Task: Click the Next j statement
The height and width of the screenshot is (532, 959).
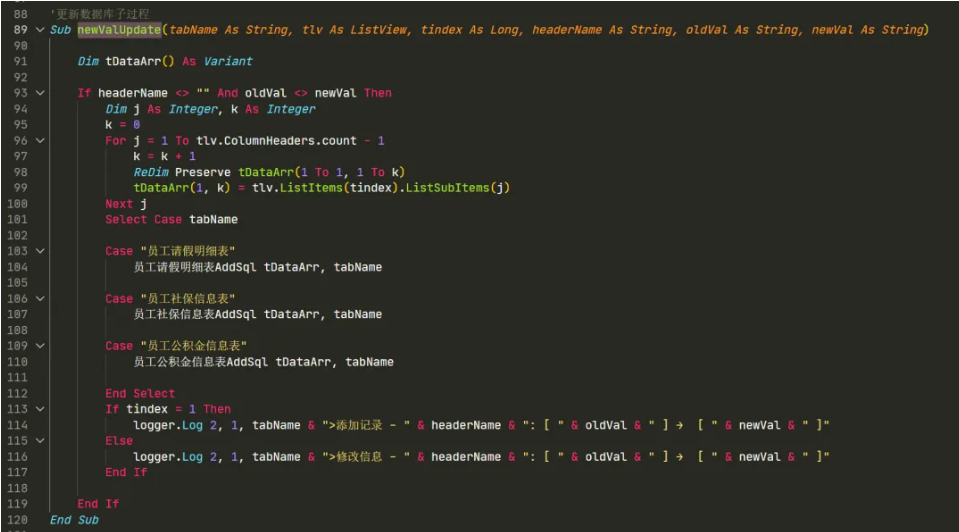Action: (126, 204)
